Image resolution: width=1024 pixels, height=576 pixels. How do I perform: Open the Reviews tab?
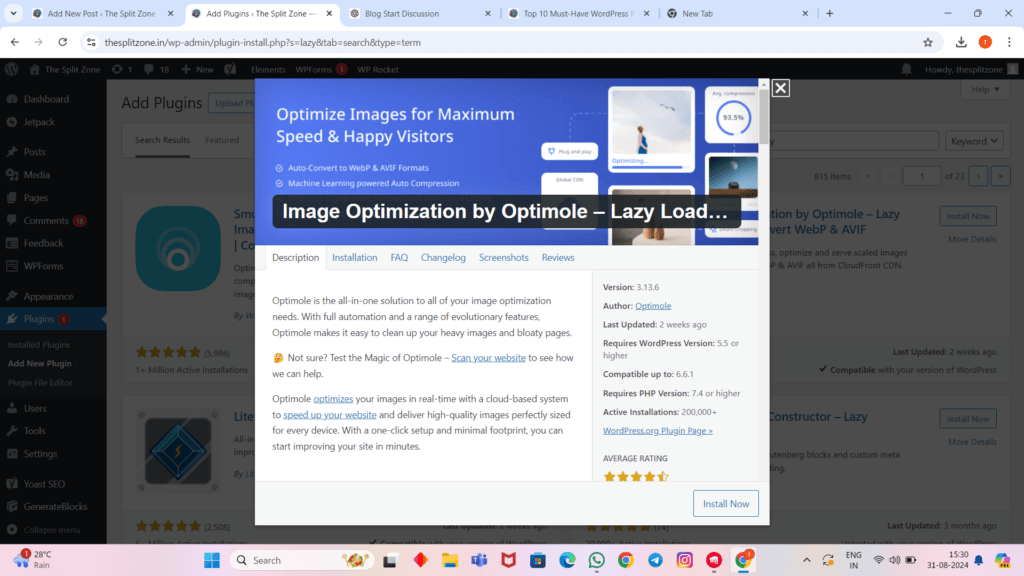[558, 257]
